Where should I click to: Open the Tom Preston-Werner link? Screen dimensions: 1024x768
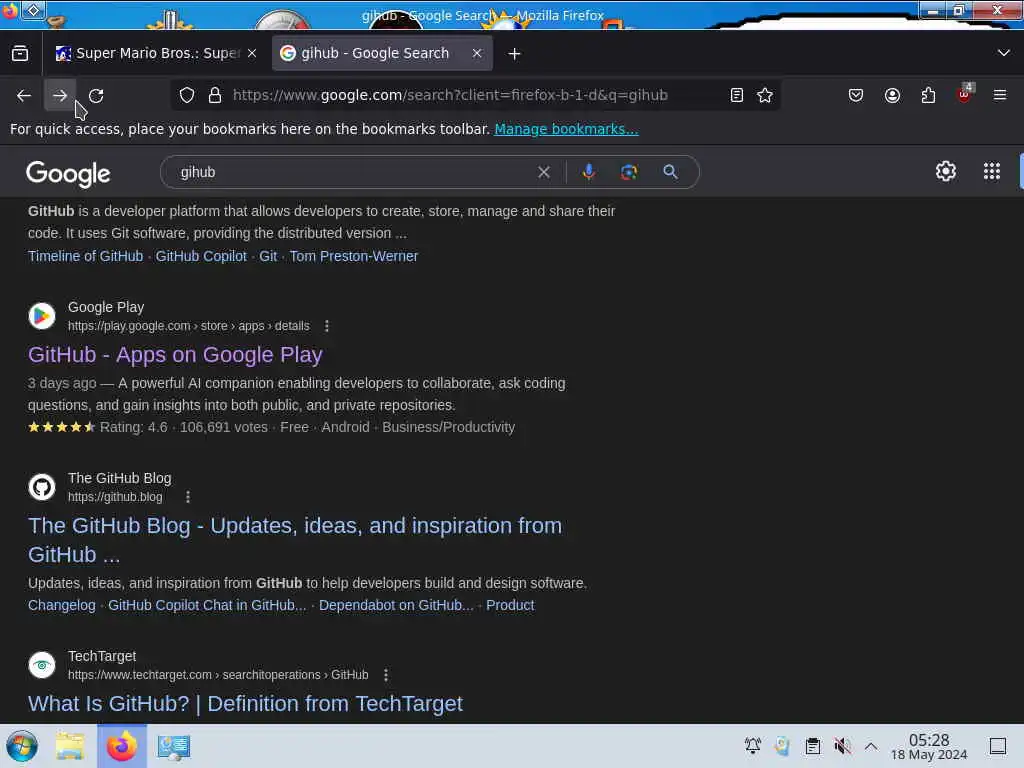[353, 256]
